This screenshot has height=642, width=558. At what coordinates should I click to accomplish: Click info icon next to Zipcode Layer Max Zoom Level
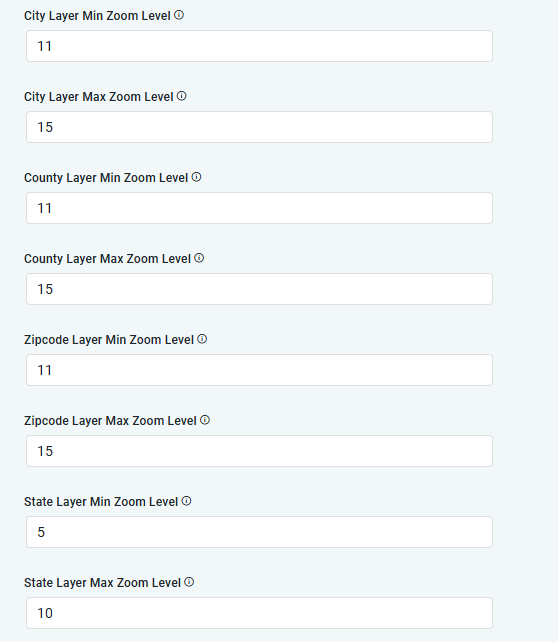pyautogui.click(x=205, y=420)
